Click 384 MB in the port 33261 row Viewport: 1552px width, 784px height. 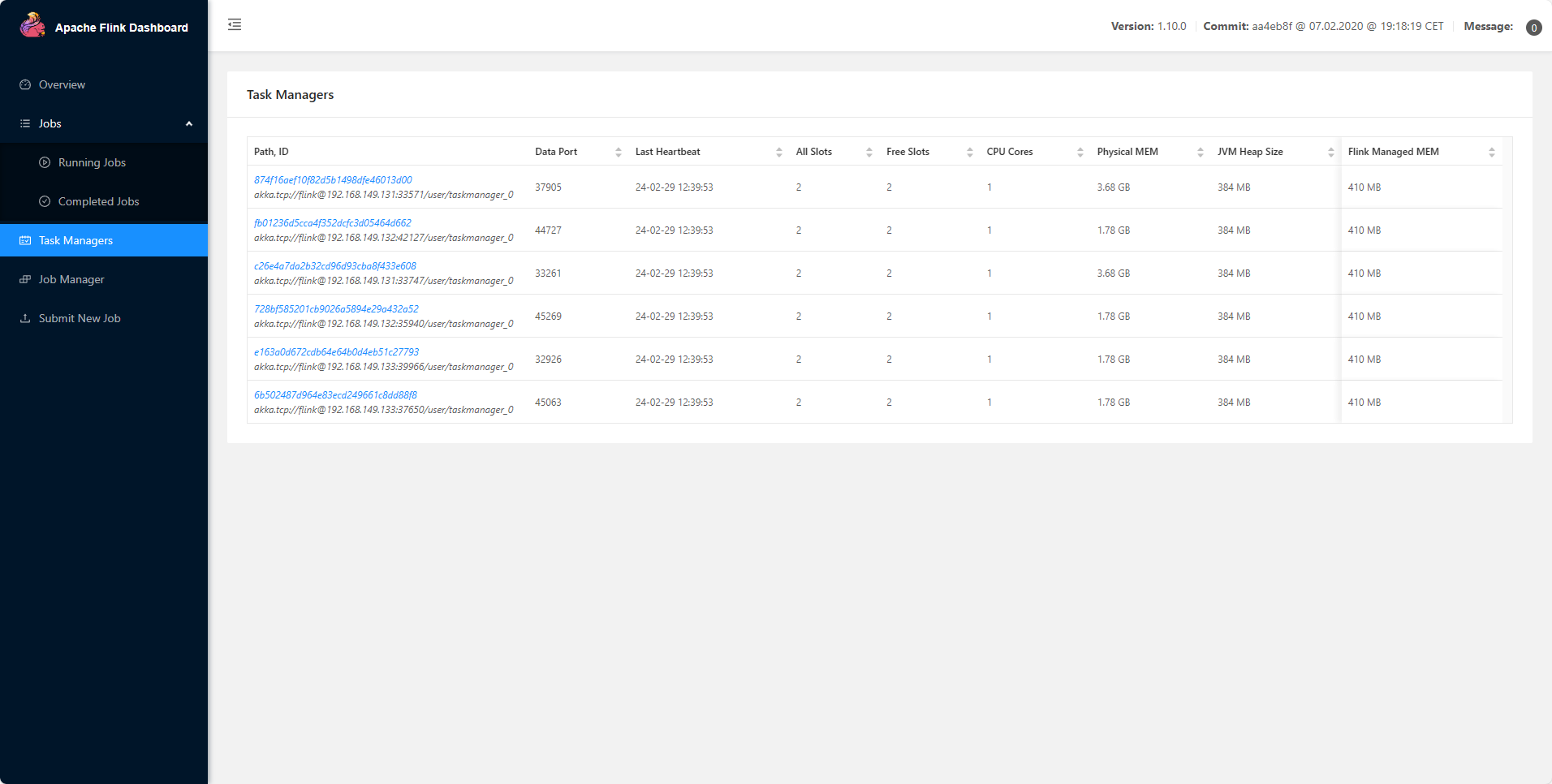(1234, 274)
